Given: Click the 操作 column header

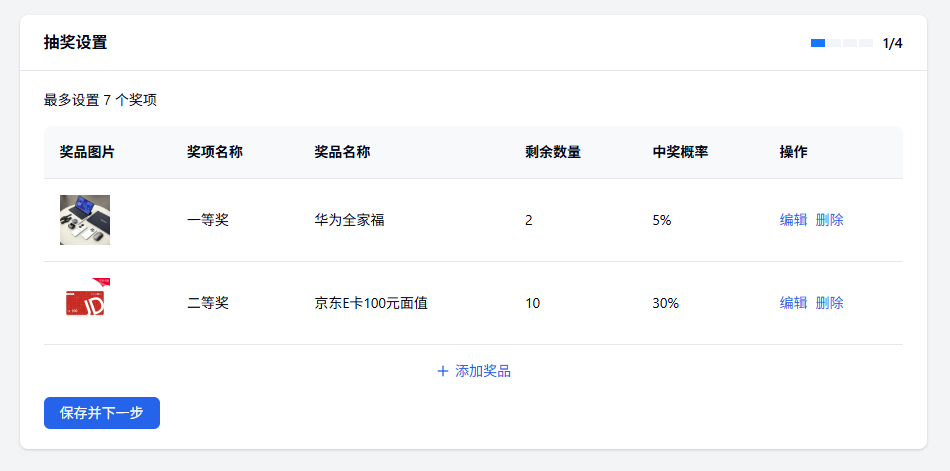Looking at the screenshot, I should pyautogui.click(x=793, y=152).
